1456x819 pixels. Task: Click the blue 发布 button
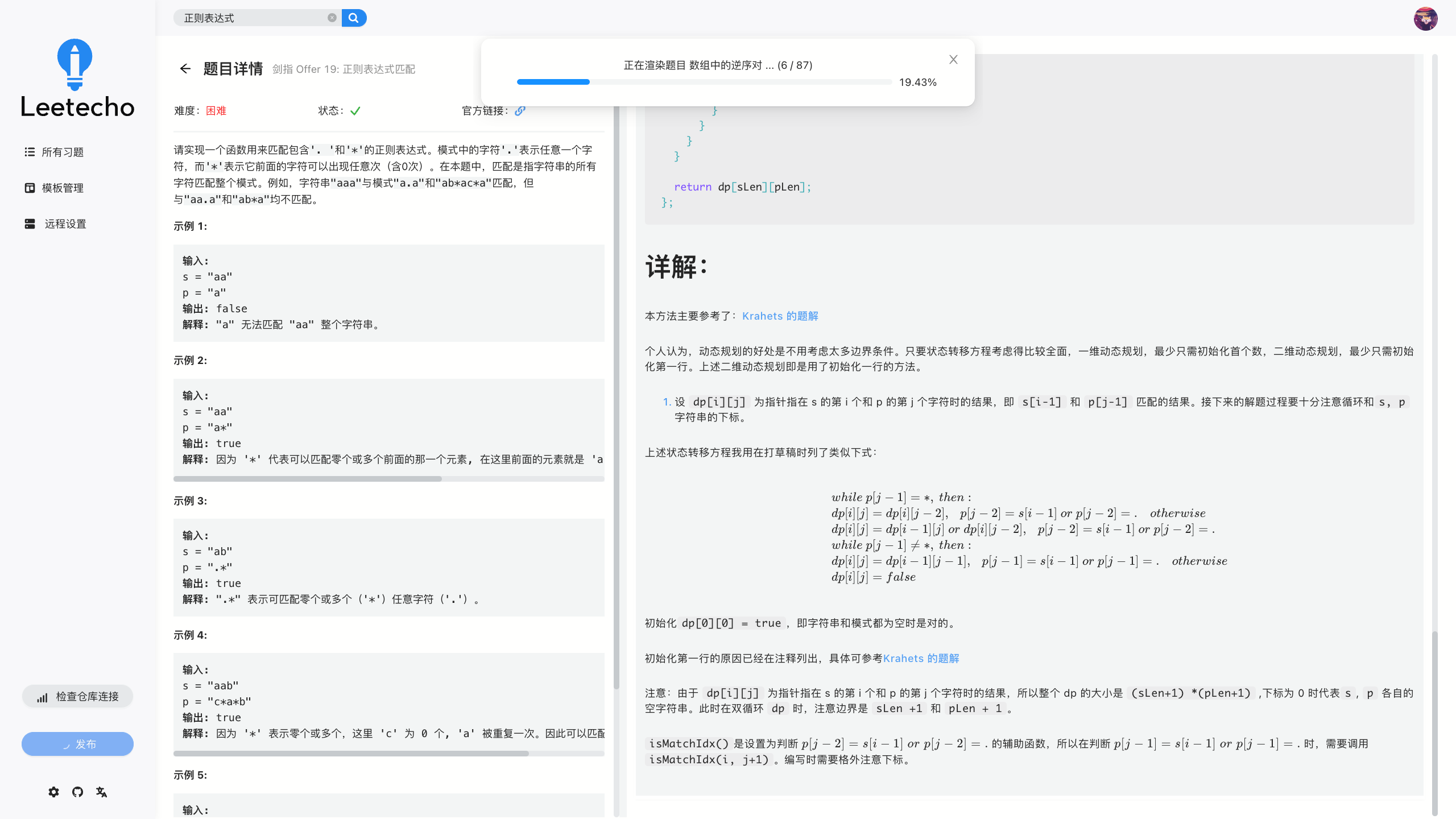coord(77,744)
